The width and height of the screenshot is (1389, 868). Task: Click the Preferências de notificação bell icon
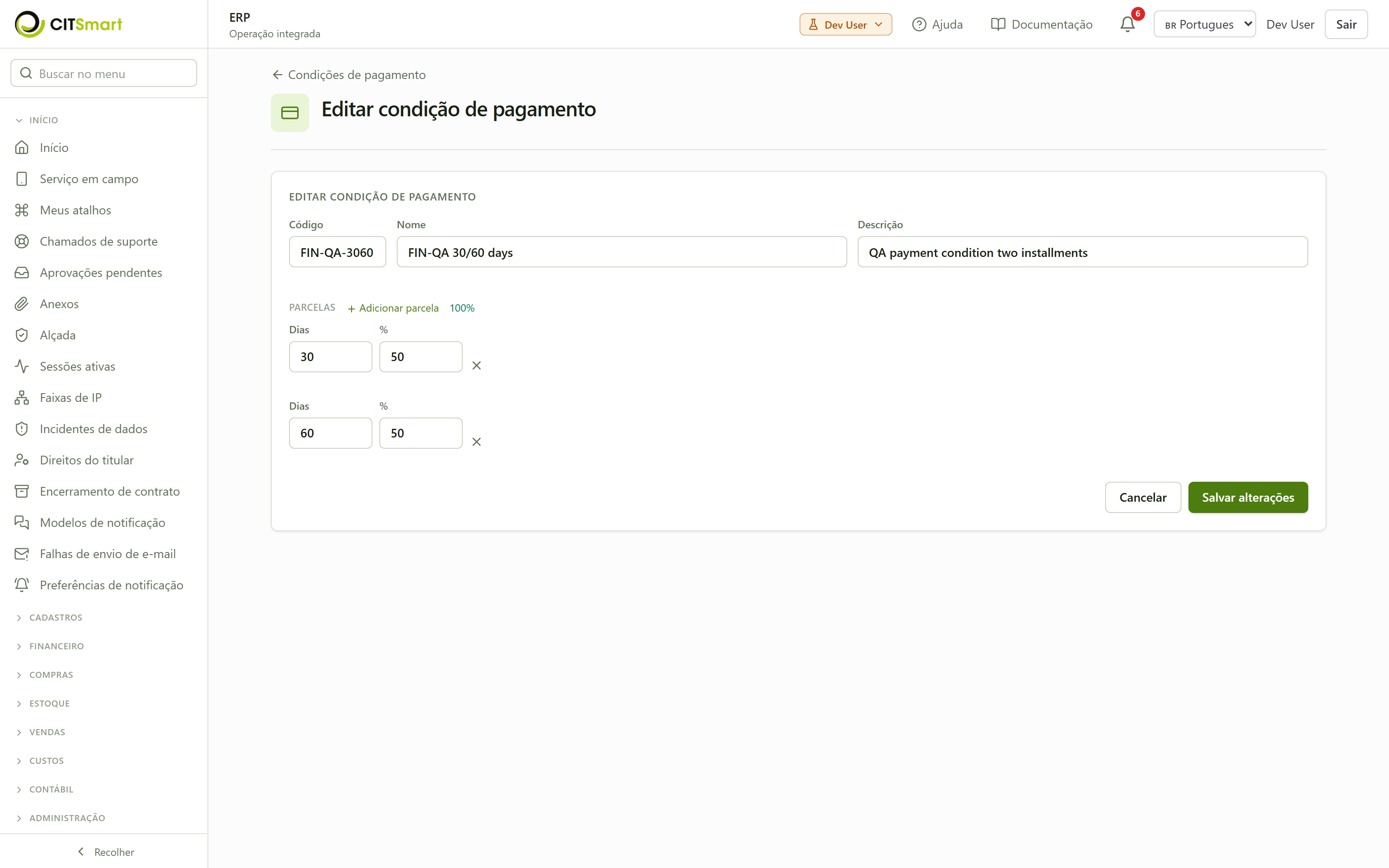tap(22, 585)
